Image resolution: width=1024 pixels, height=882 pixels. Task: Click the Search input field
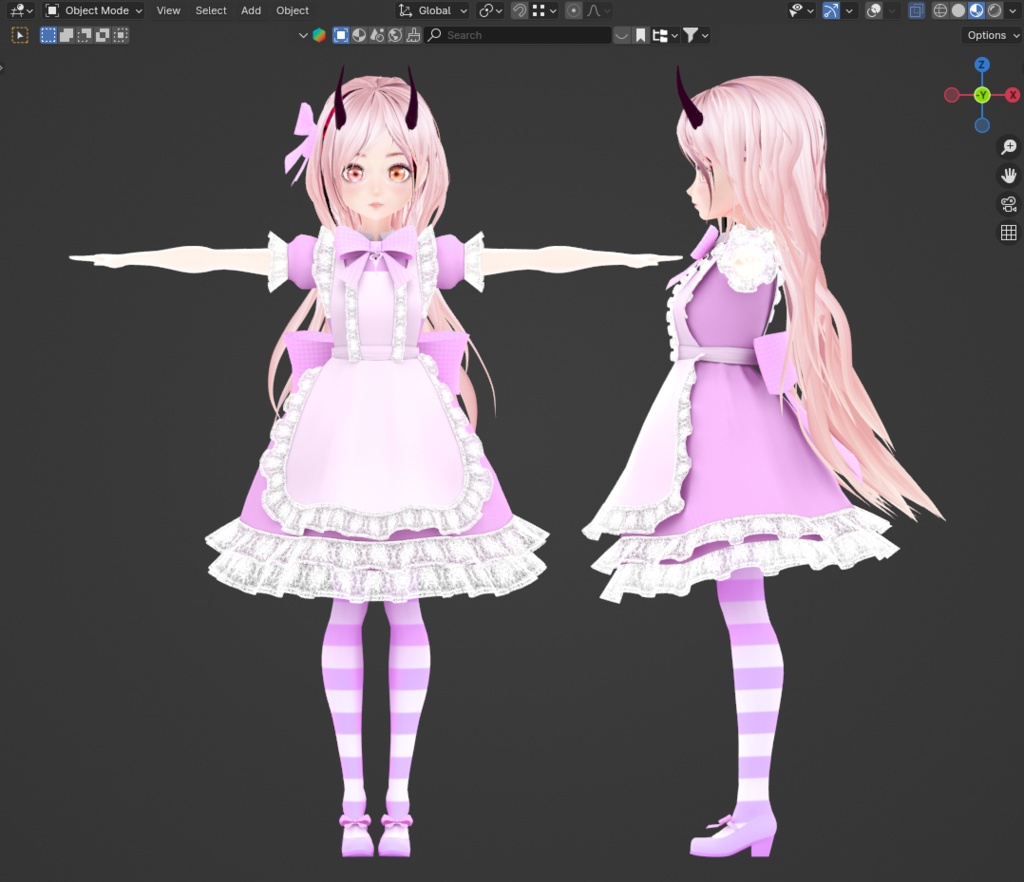click(518, 35)
